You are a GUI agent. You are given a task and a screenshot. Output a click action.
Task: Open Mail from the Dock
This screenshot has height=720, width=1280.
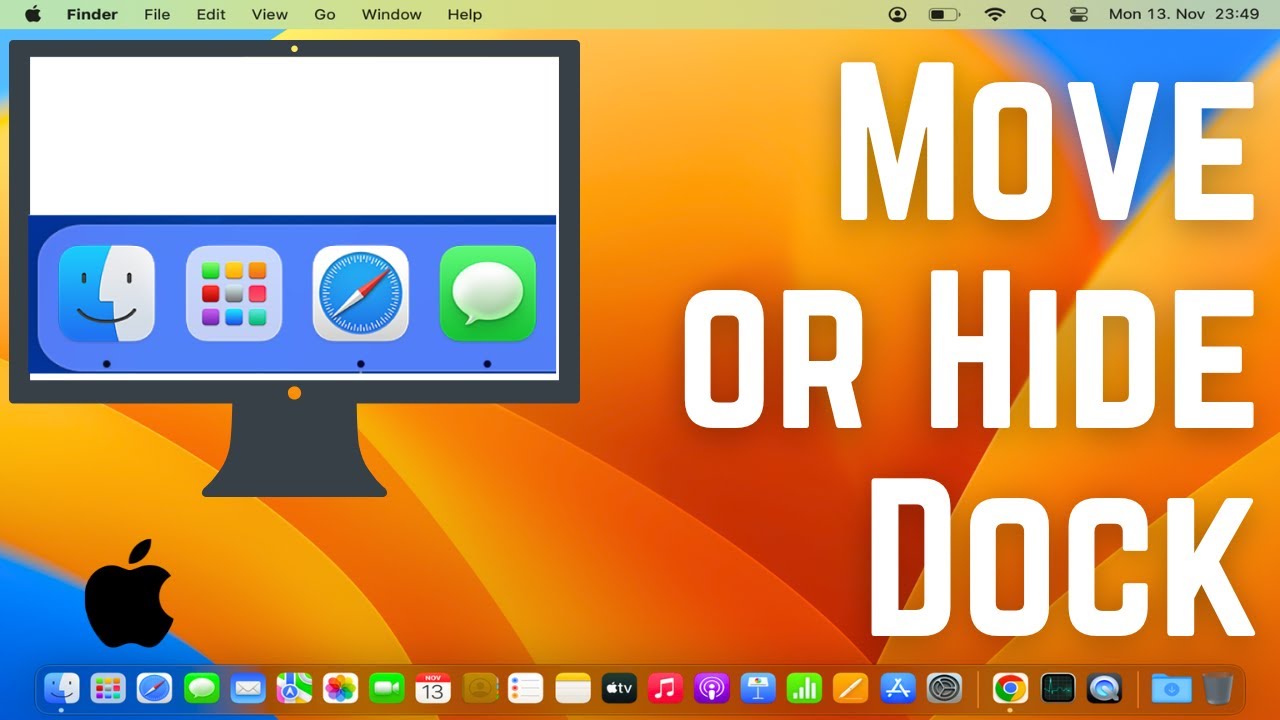tap(248, 688)
